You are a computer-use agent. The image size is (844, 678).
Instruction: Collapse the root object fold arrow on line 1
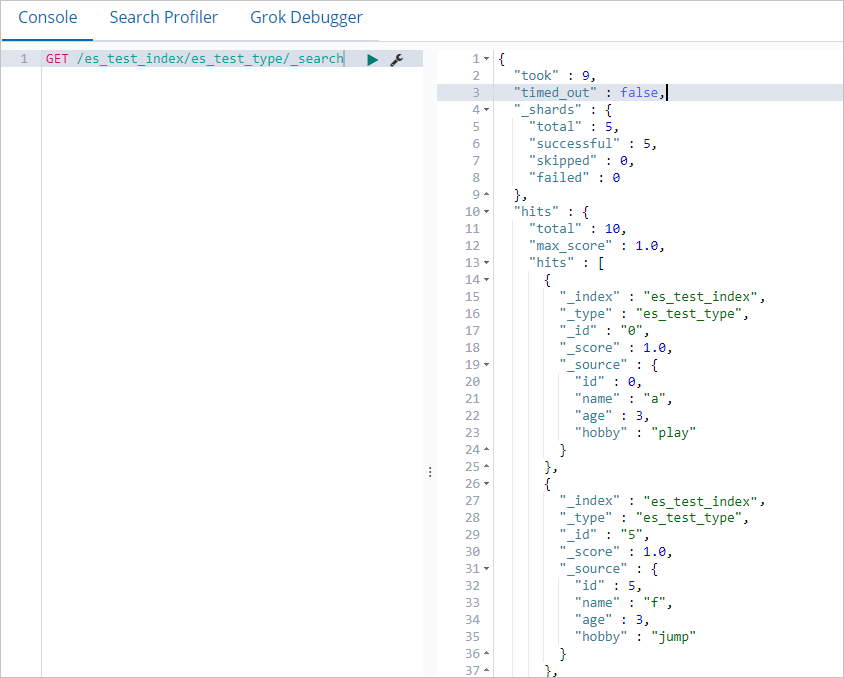tap(487, 59)
